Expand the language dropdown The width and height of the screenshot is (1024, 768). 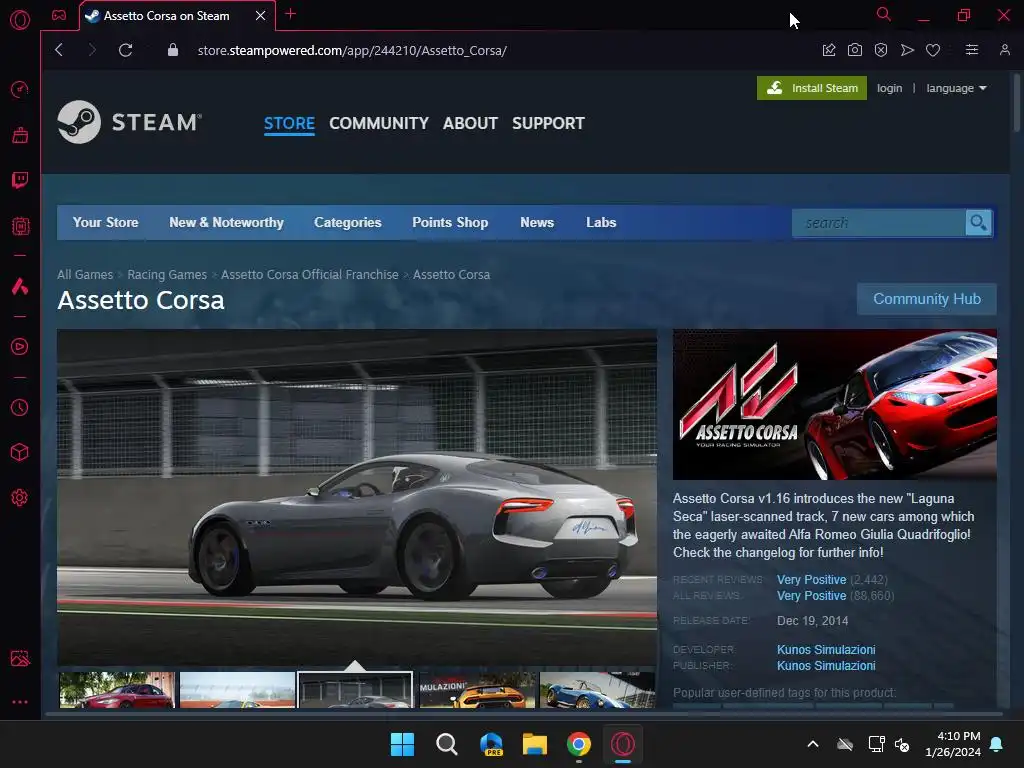[x=956, y=88]
